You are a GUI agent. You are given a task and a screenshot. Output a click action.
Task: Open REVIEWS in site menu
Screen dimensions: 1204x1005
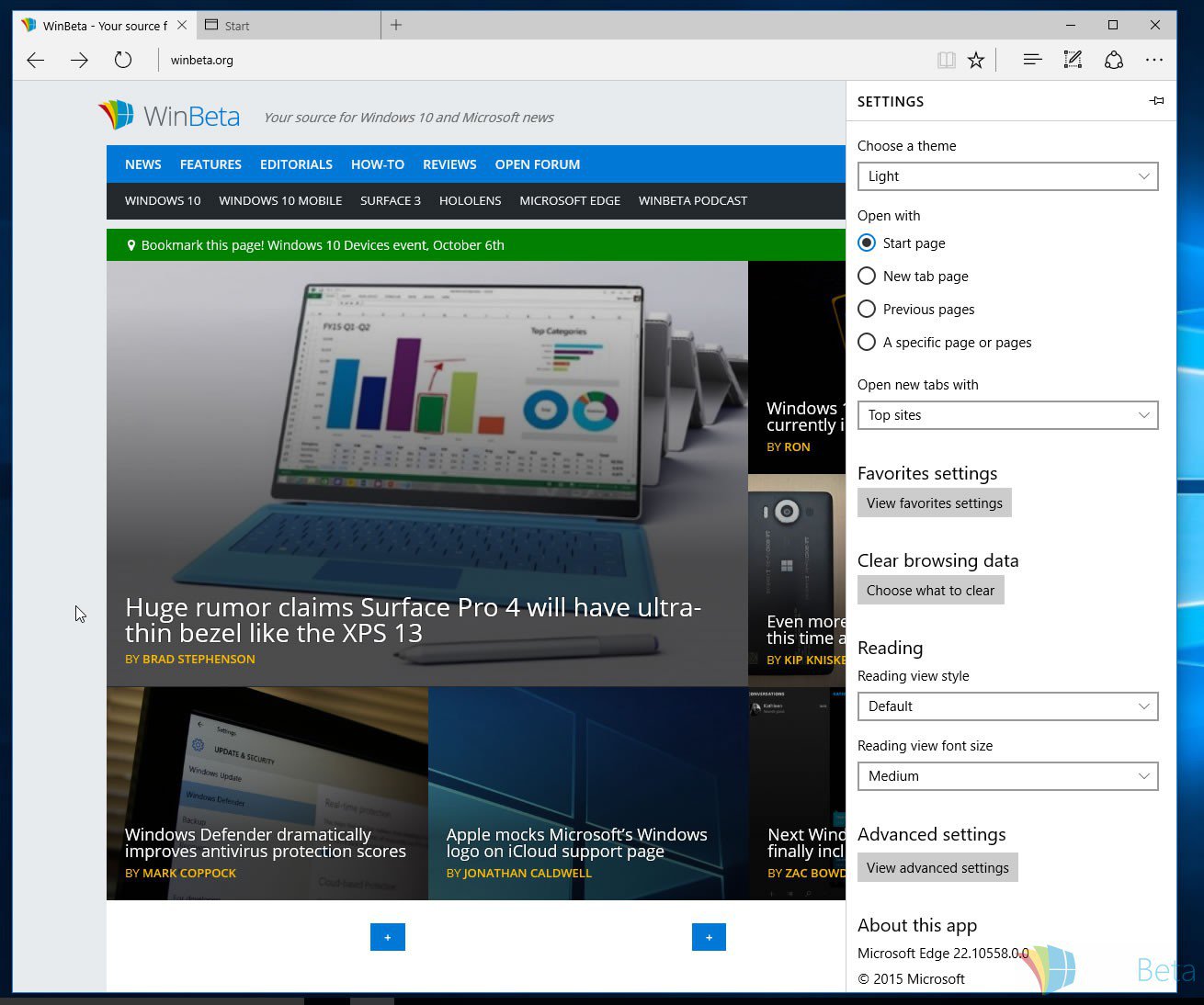click(449, 164)
